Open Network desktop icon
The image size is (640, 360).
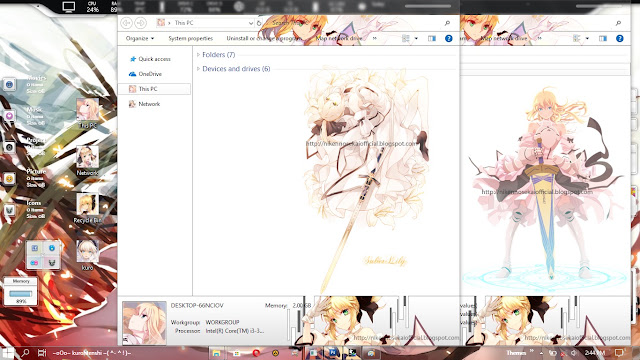[87, 160]
